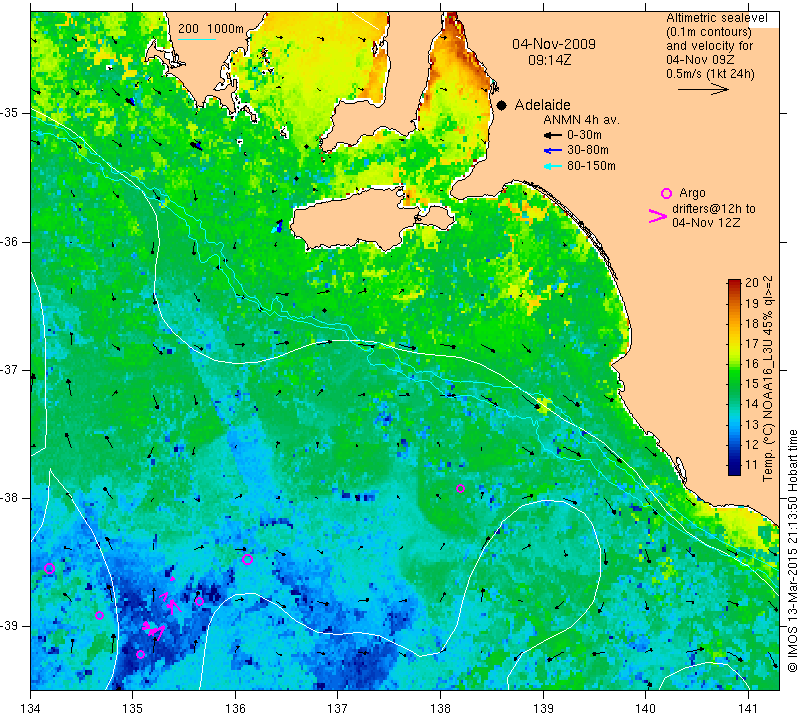Click the blue 30-80m arrow legend symbol
The width and height of the screenshot is (800, 720).
click(553, 151)
